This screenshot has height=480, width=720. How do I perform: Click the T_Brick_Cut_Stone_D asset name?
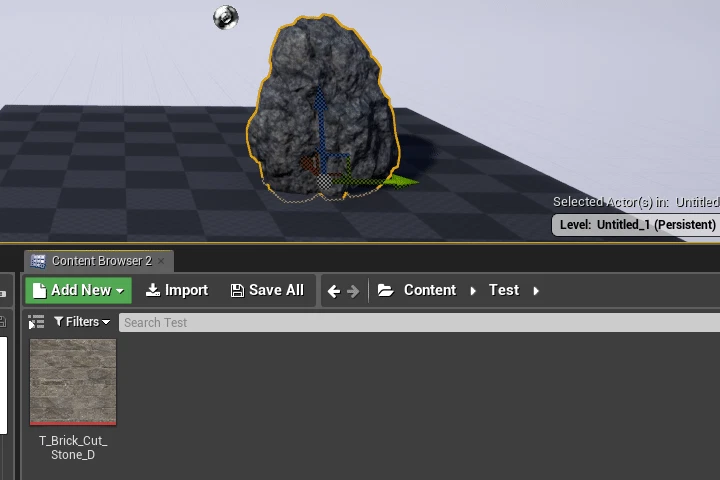(x=73, y=447)
